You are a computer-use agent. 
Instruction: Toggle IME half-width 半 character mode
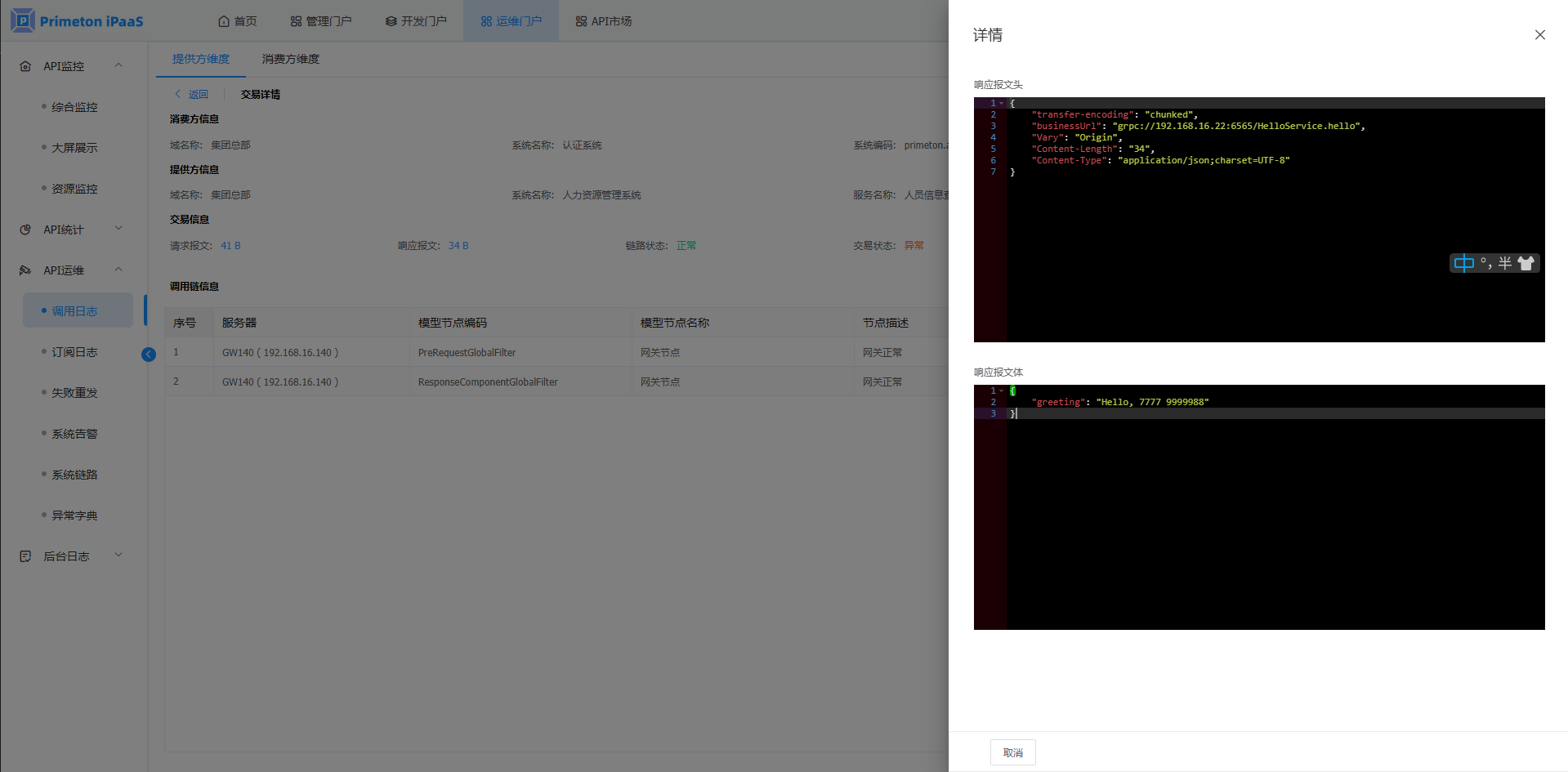(x=1504, y=263)
